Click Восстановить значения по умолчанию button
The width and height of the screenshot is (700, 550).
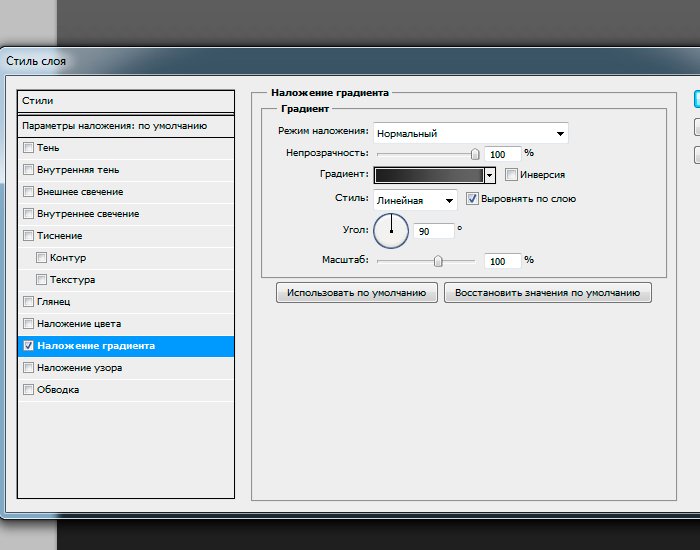click(x=547, y=293)
